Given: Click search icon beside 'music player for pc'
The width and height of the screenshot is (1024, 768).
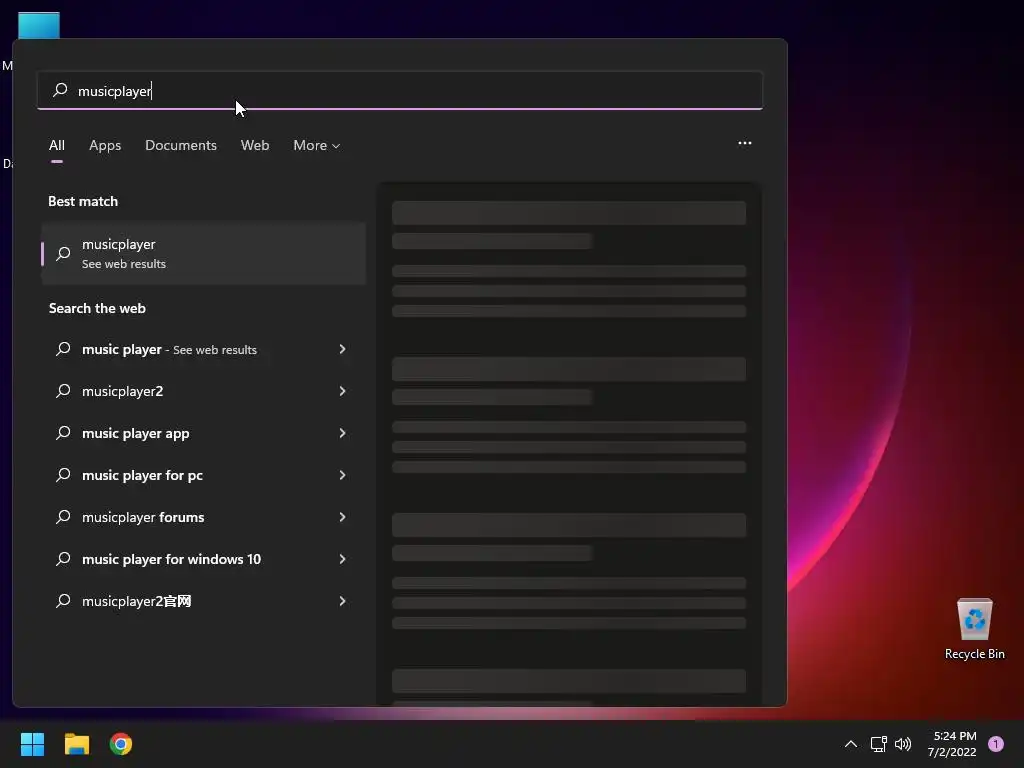Looking at the screenshot, I should tap(63, 475).
